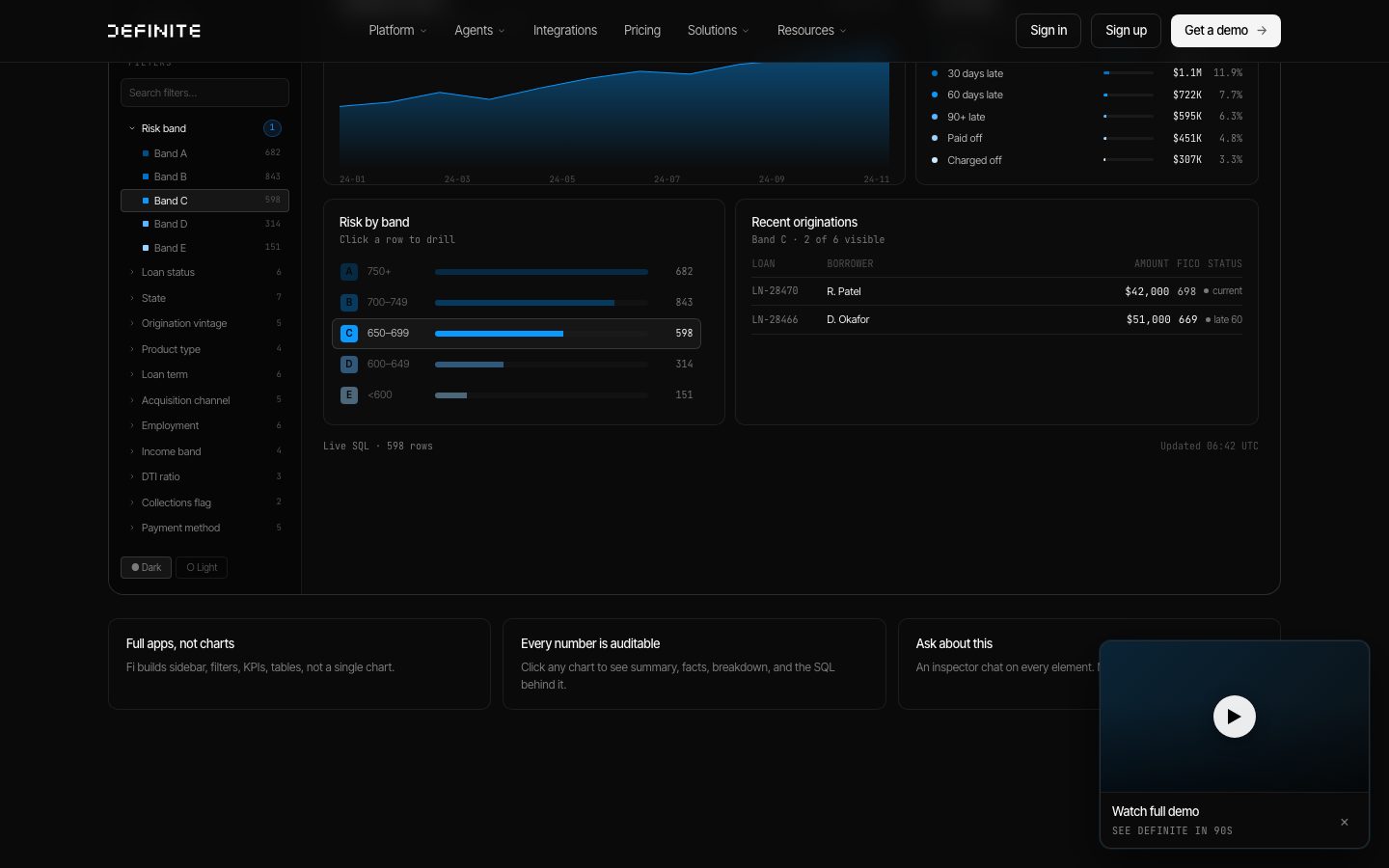
Task: Select the 650–699 risk band row
Action: pyautogui.click(x=516, y=334)
